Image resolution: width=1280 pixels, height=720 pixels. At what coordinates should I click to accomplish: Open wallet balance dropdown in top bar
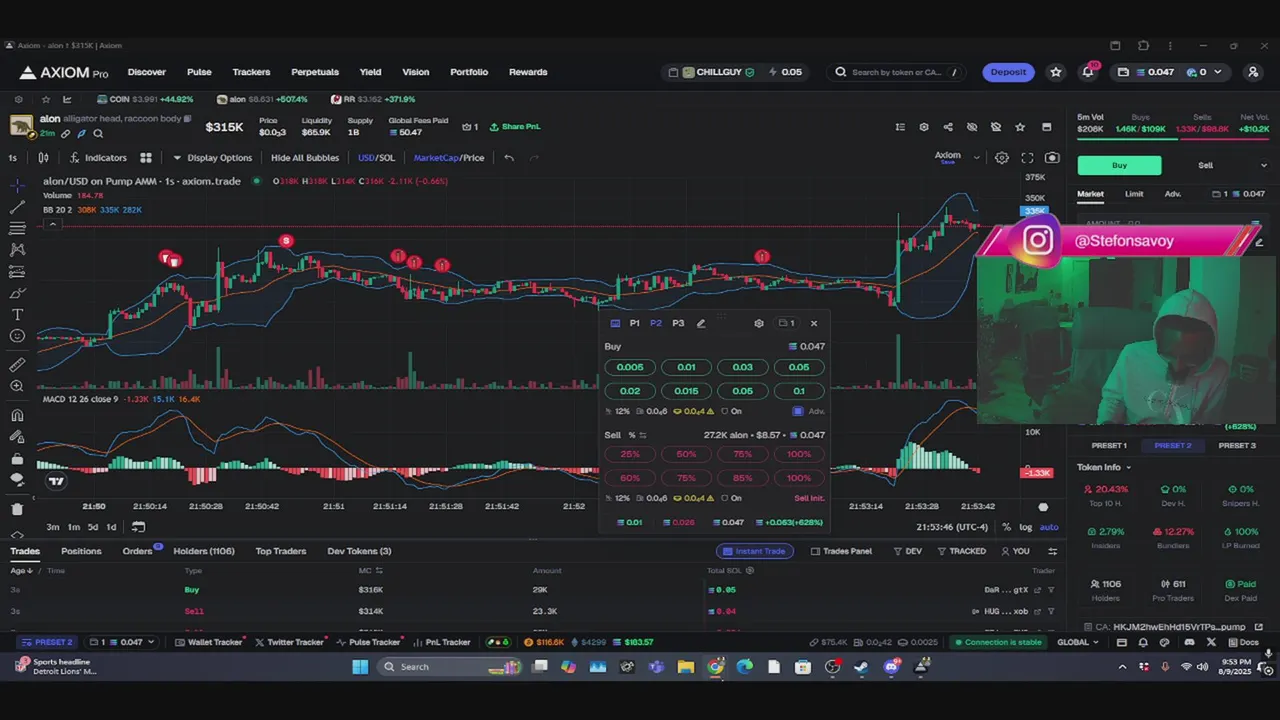[1172, 72]
